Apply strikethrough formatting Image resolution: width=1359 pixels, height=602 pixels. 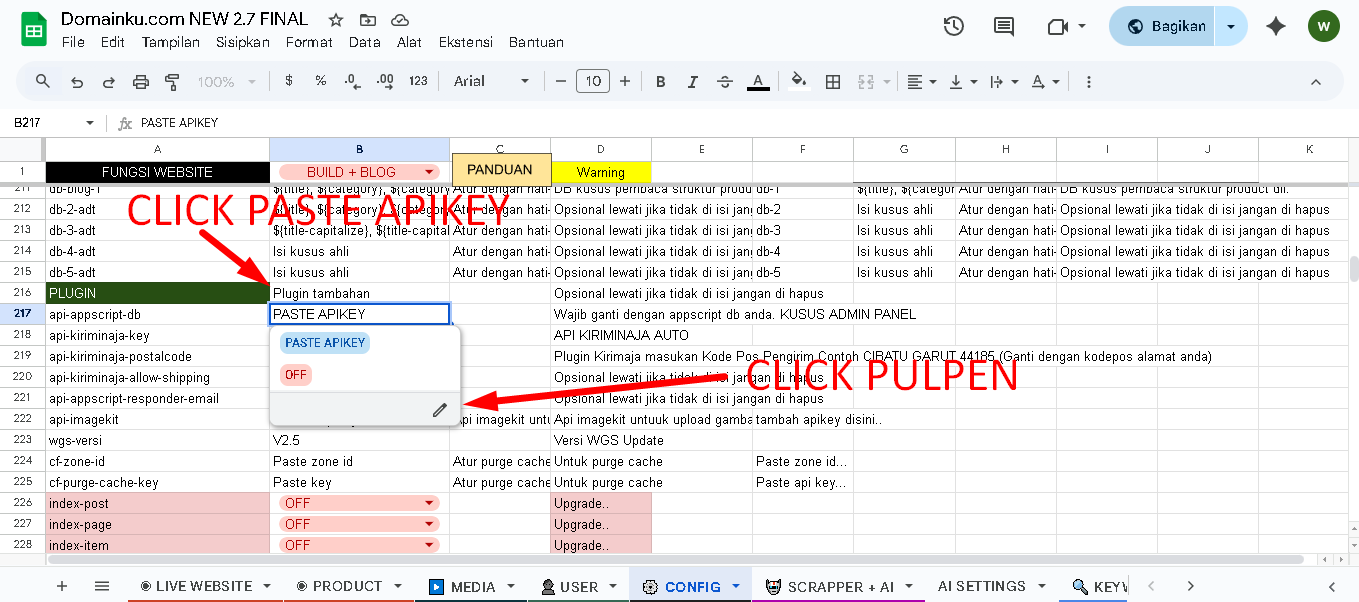725,81
